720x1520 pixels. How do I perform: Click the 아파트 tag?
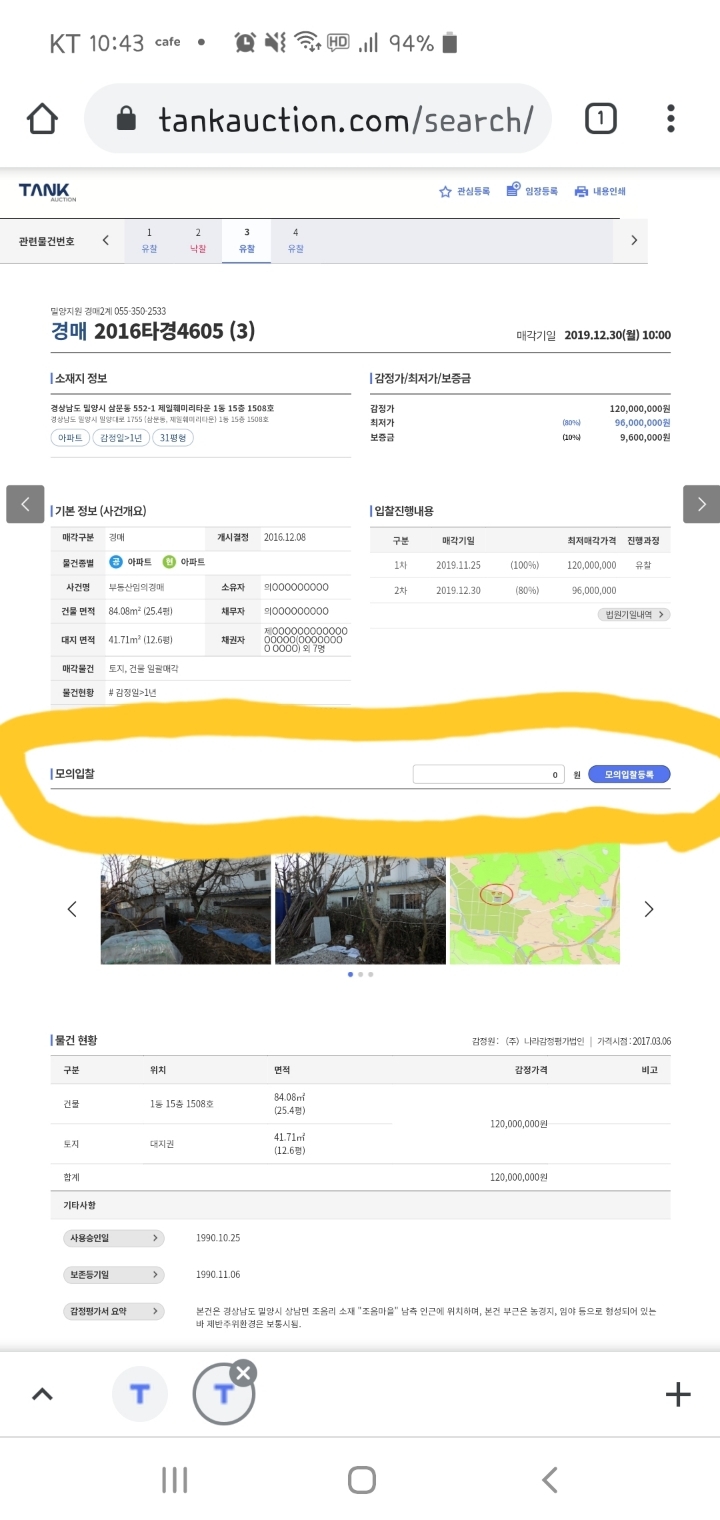click(x=70, y=438)
